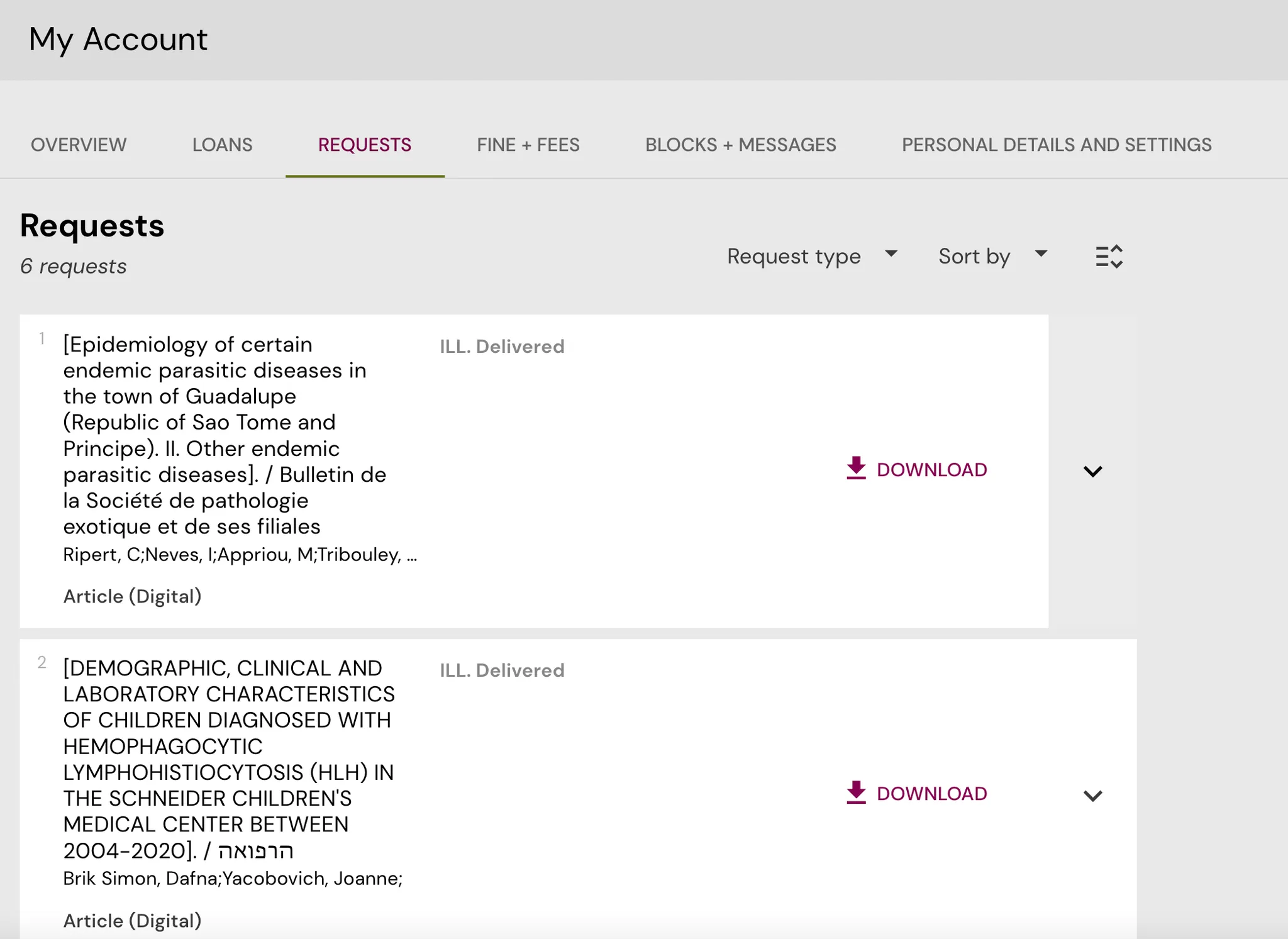The height and width of the screenshot is (939, 1288).
Task: Click Article (Digital) label of request 1
Action: [132, 596]
